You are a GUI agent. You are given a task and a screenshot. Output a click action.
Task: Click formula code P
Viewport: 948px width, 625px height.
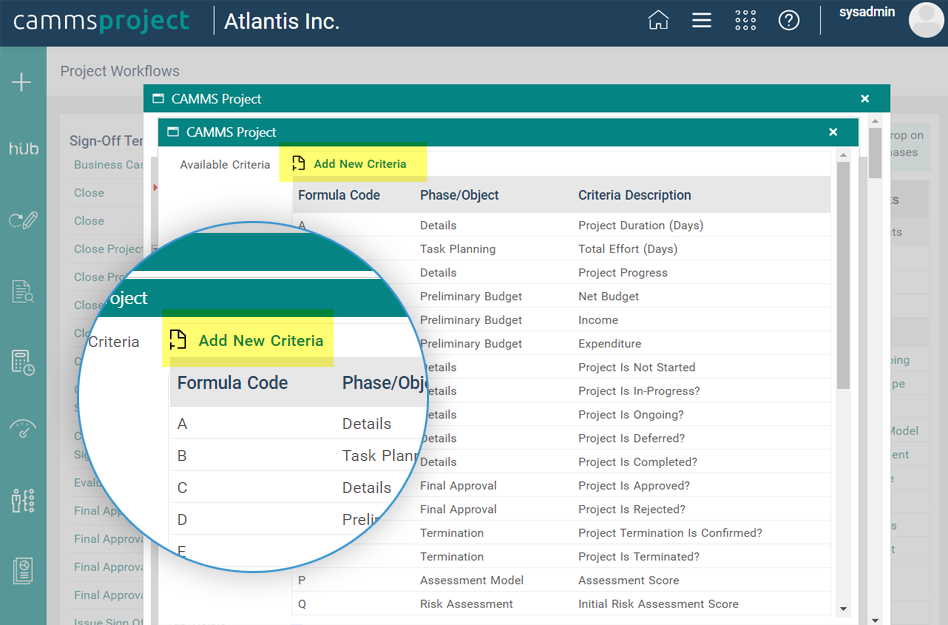click(x=302, y=580)
